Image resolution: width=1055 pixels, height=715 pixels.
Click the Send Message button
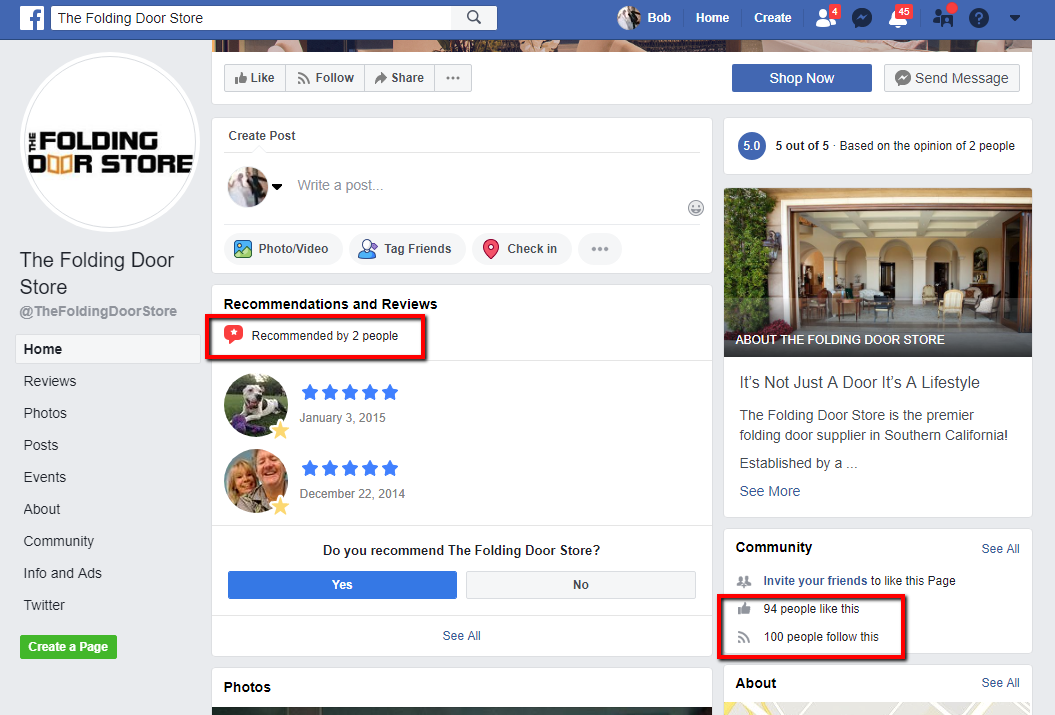[951, 78]
